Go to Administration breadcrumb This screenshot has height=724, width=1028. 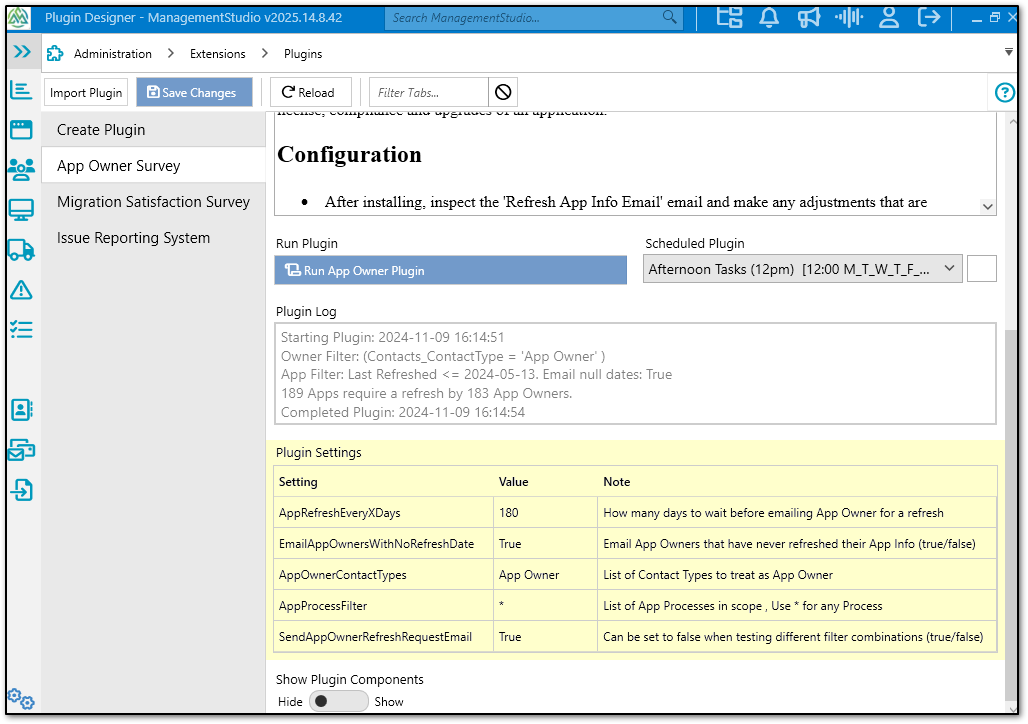(x=113, y=54)
